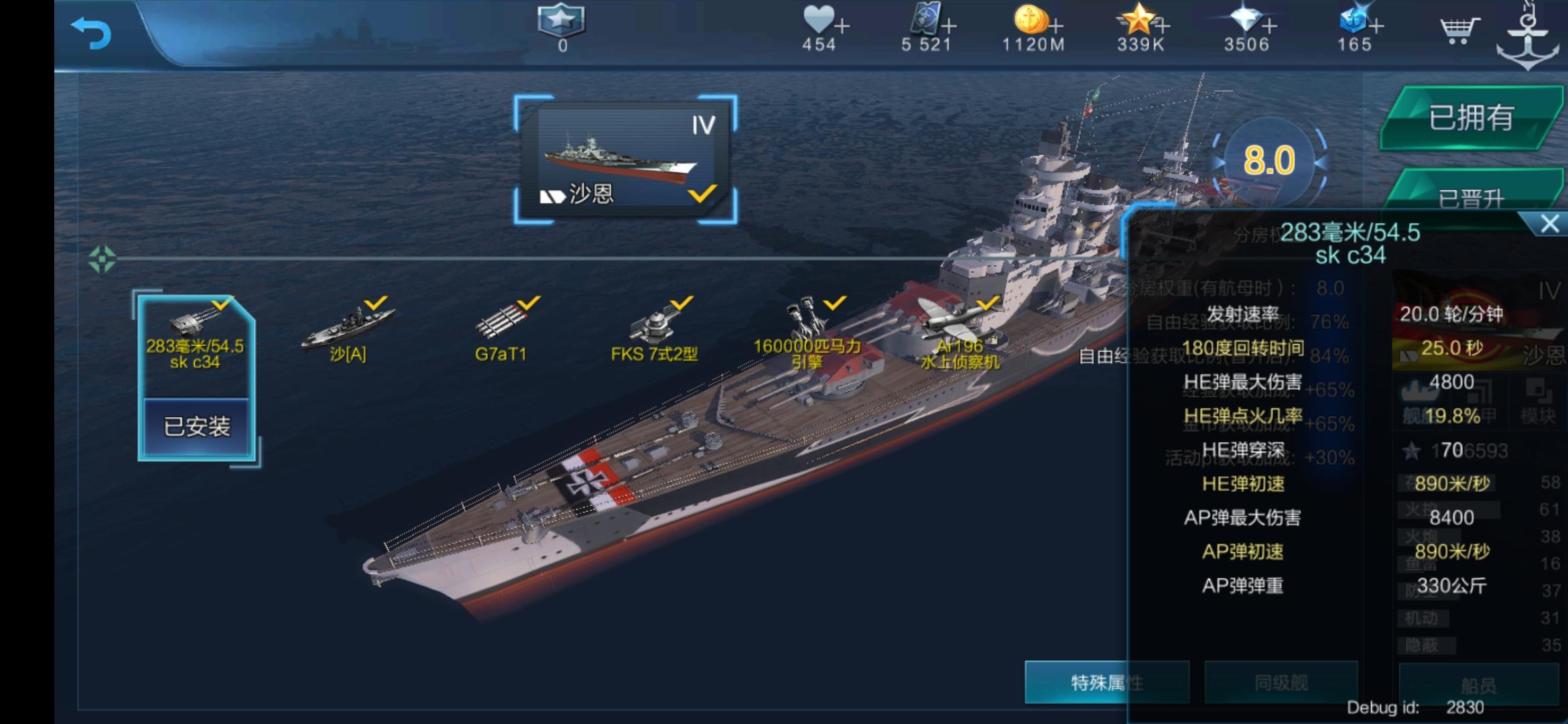The image size is (1568, 724).
Task: Click the 已安装 installed button
Action: tap(196, 426)
